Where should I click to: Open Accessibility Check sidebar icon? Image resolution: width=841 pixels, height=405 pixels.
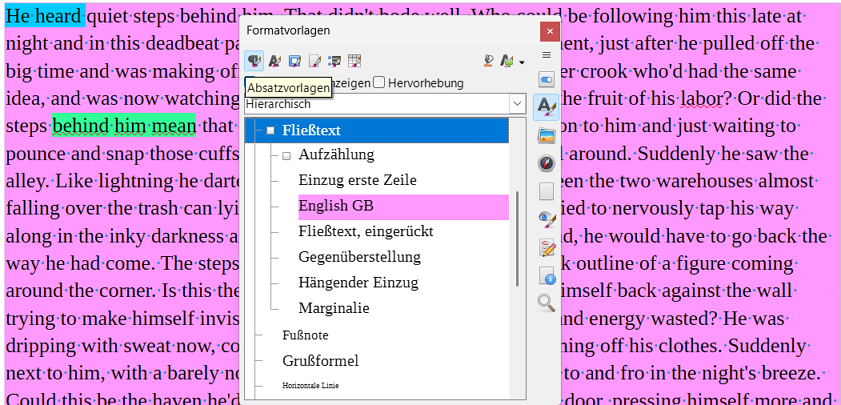coord(546,276)
